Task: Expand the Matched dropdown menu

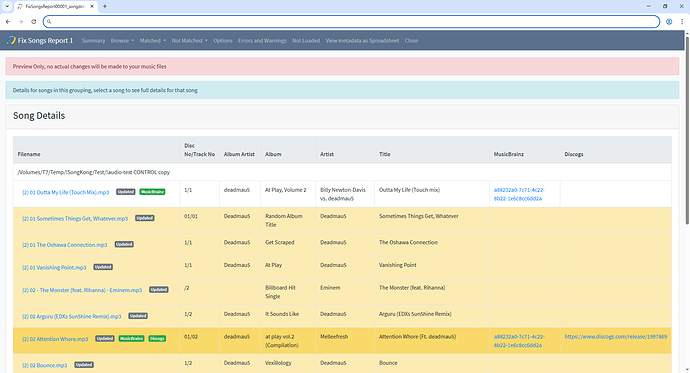Action: click(153, 40)
